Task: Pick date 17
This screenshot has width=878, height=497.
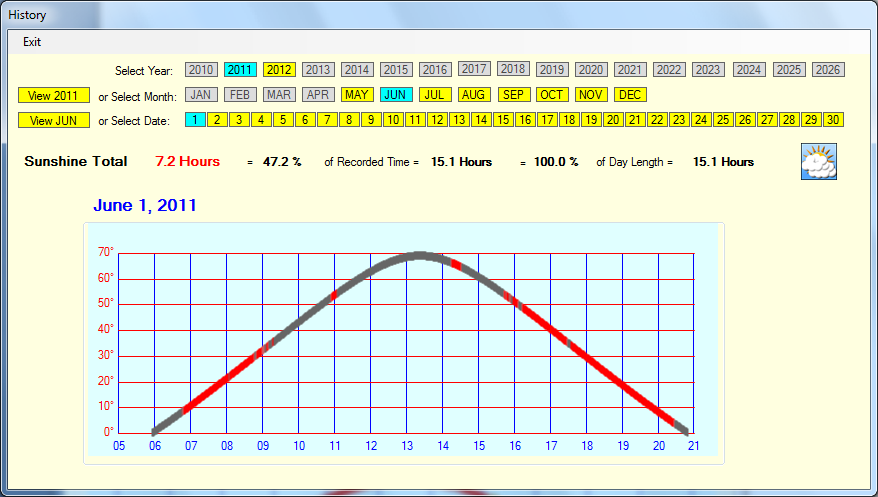Action: pyautogui.click(x=547, y=119)
